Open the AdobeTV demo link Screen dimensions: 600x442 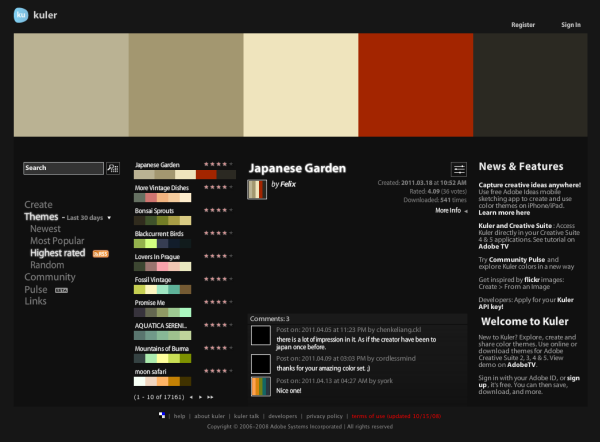[x=521, y=365]
